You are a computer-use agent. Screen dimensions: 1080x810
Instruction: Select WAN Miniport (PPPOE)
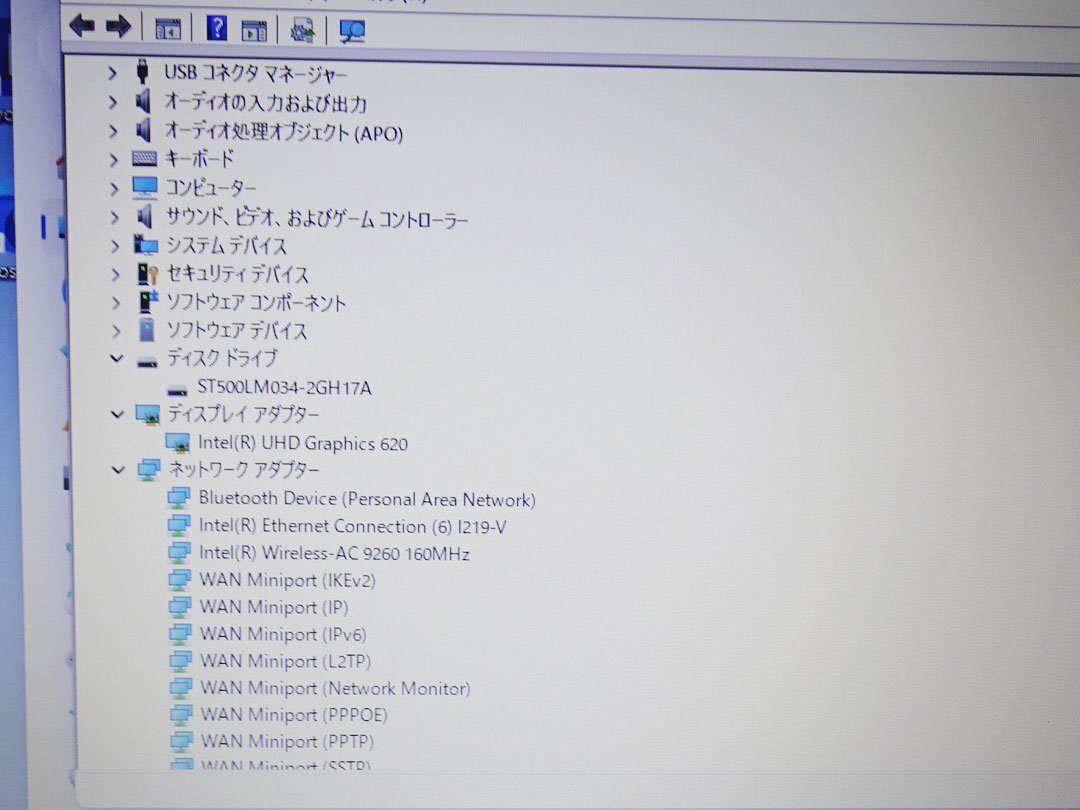pyautogui.click(x=294, y=715)
